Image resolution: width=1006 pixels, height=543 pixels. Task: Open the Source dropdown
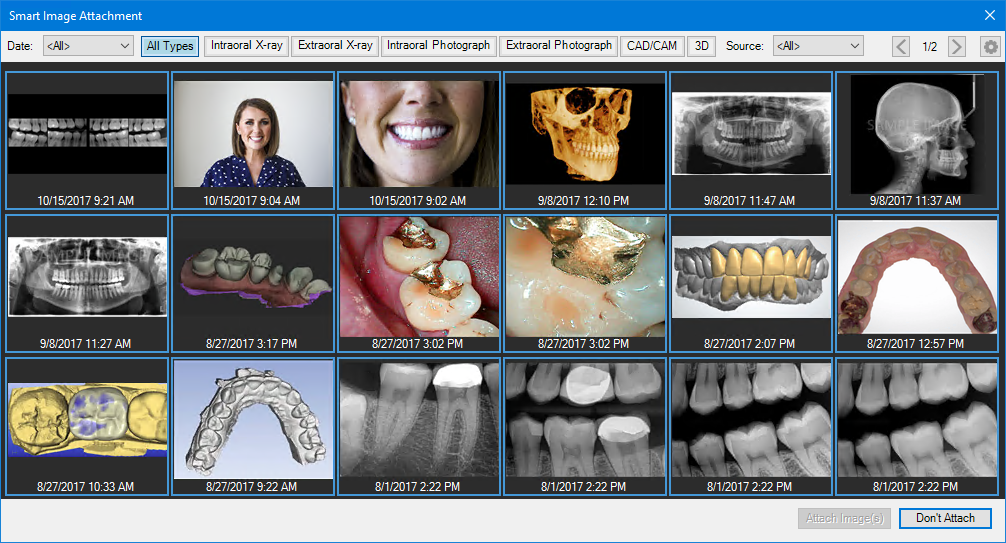[817, 46]
